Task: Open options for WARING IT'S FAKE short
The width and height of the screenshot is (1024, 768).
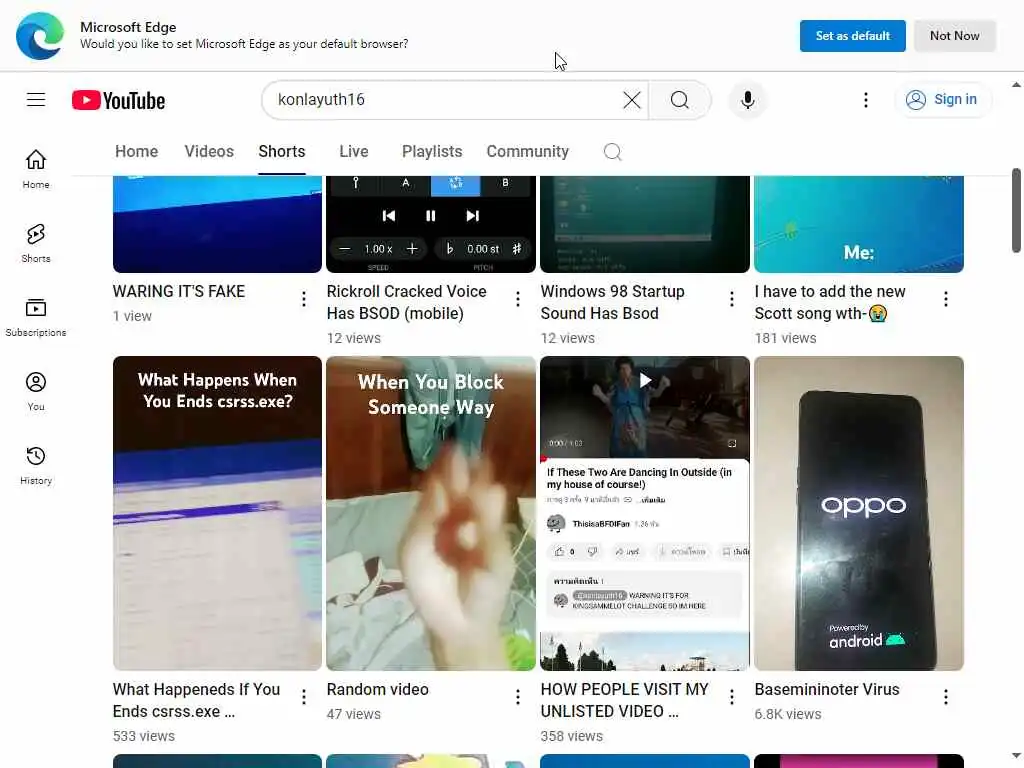Action: pyautogui.click(x=304, y=299)
